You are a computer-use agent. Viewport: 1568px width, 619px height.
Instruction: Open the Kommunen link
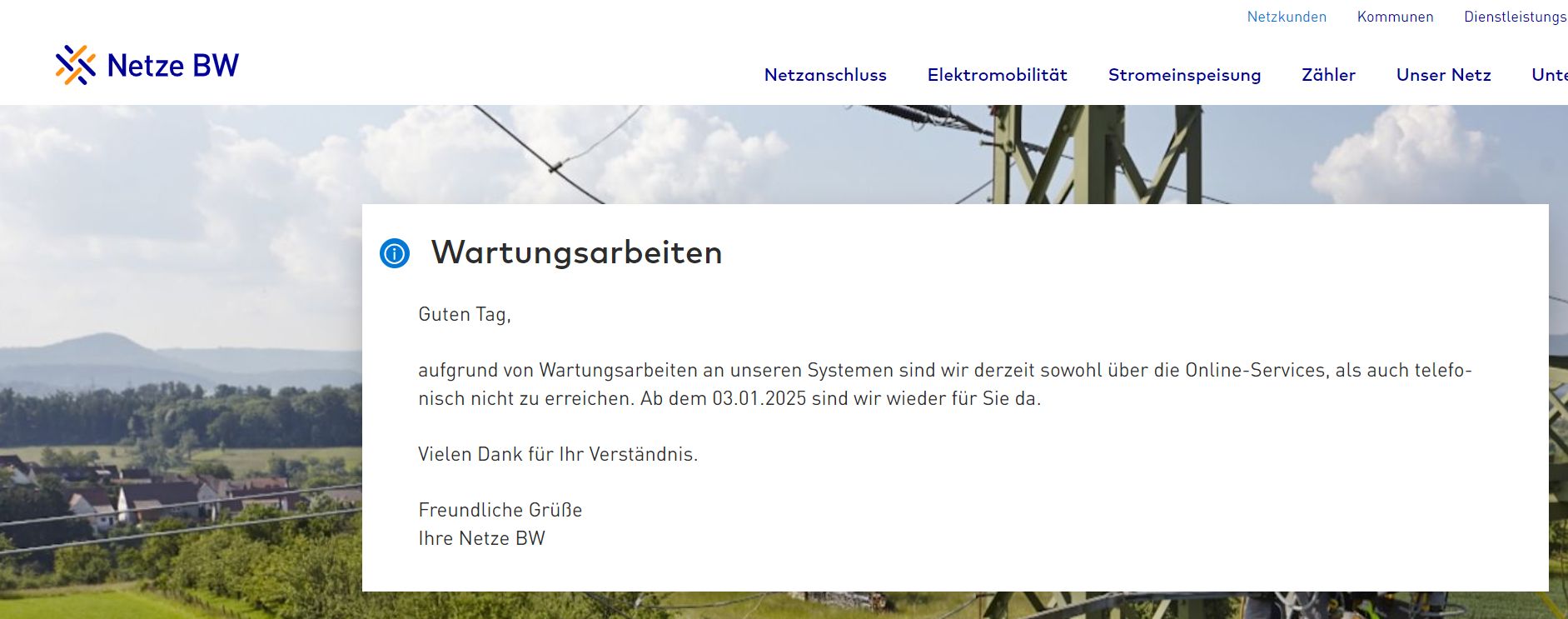[1396, 17]
